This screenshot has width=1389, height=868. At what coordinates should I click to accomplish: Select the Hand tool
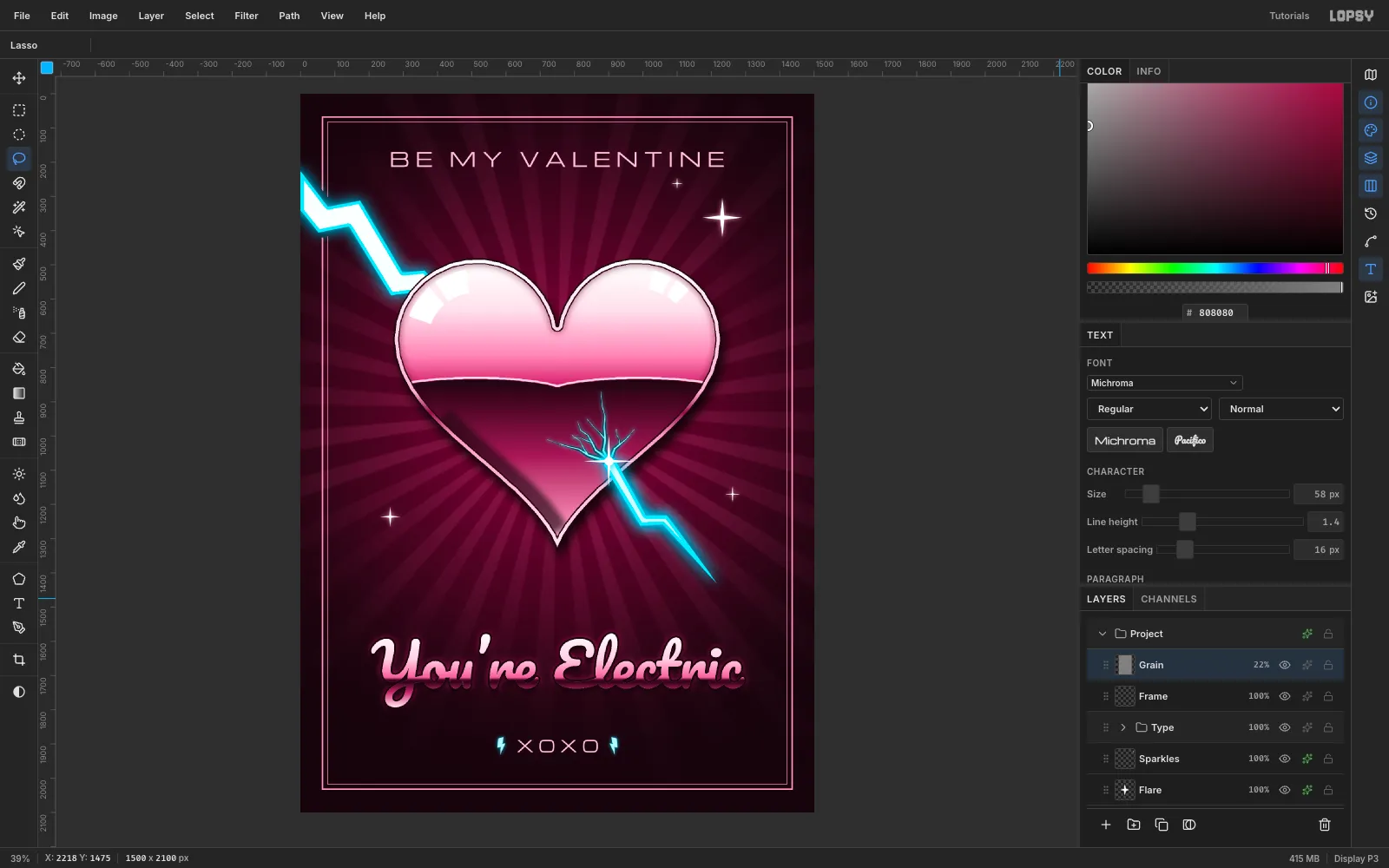(x=19, y=523)
